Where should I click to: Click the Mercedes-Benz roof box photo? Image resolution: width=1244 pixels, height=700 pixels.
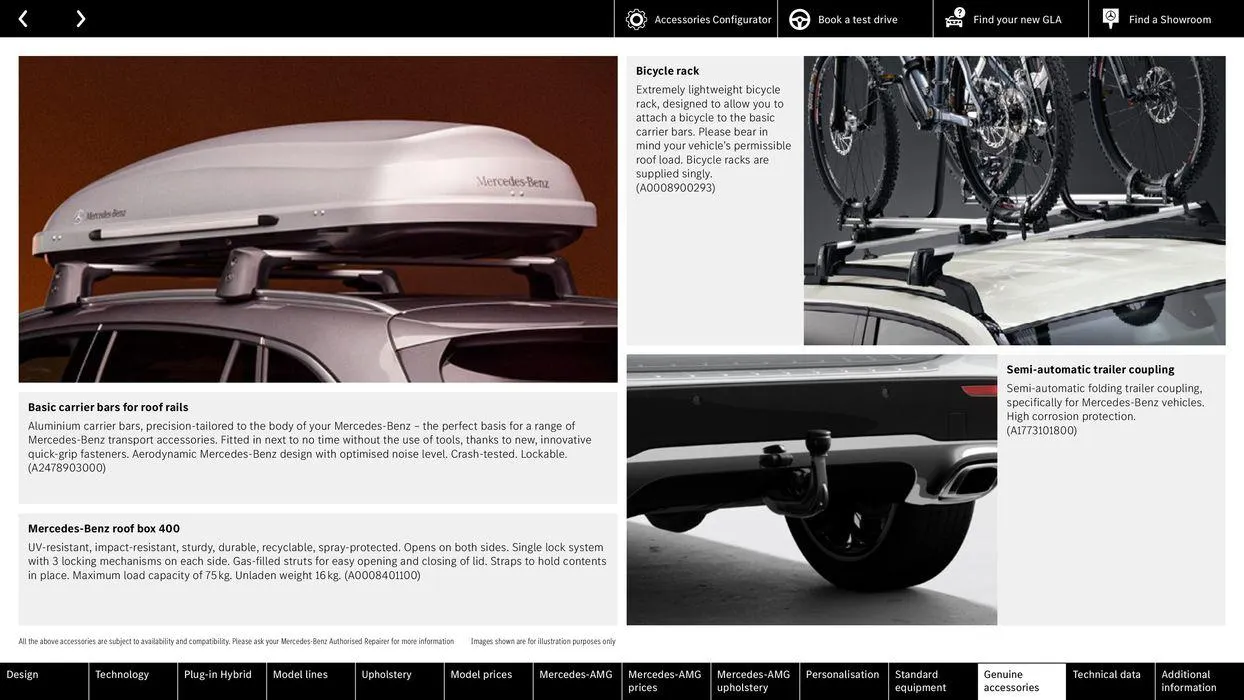[x=318, y=218]
